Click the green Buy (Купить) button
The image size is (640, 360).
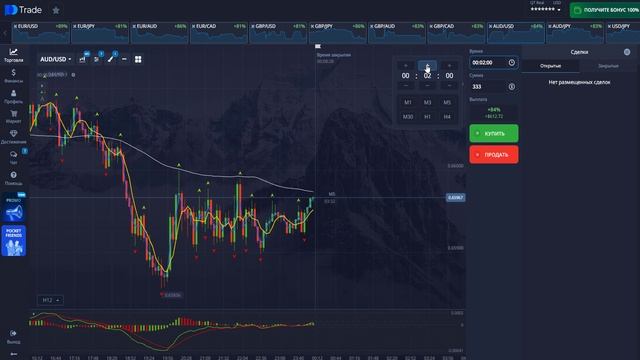[494, 133]
